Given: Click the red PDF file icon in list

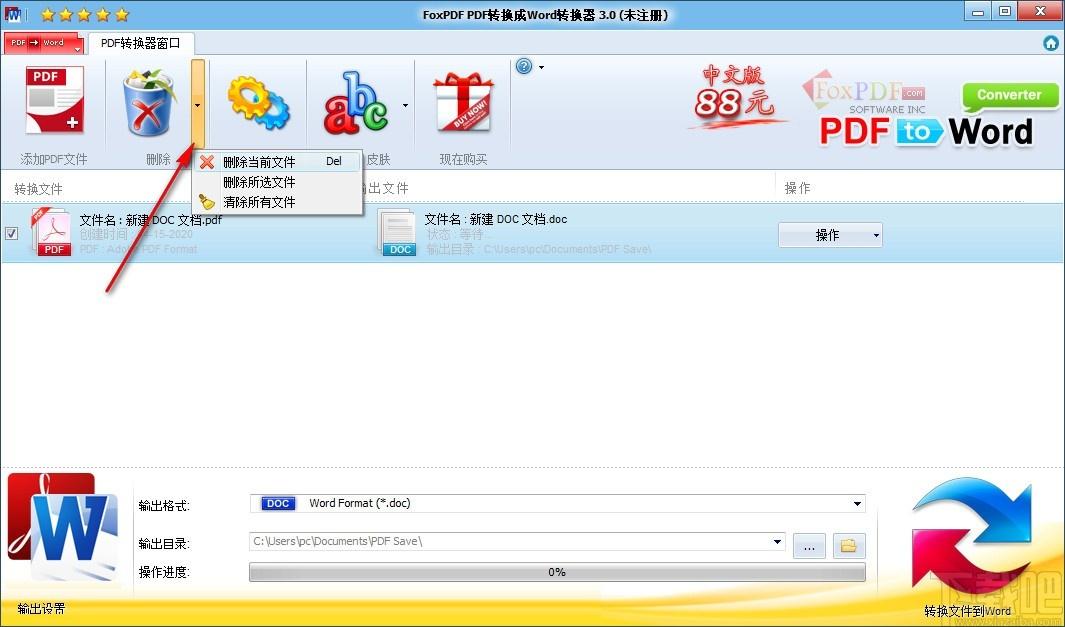Looking at the screenshot, I should tap(52, 232).
